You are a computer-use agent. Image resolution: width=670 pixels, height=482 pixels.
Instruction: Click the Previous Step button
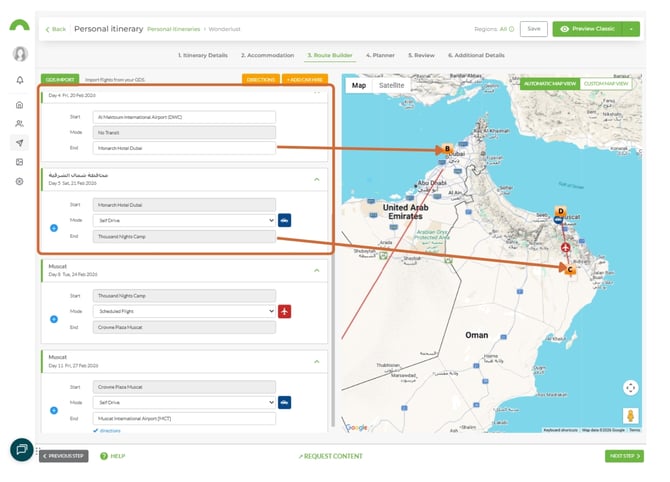[x=64, y=456]
